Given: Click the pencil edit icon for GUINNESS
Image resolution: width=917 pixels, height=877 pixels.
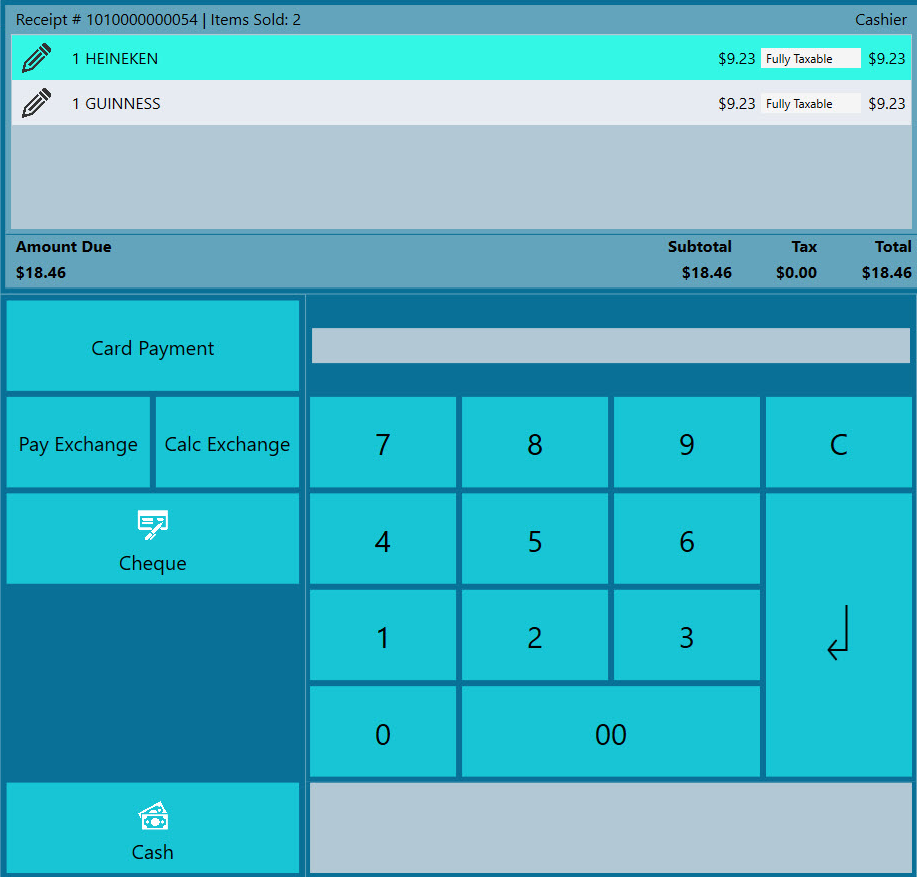Looking at the screenshot, I should [36, 103].
